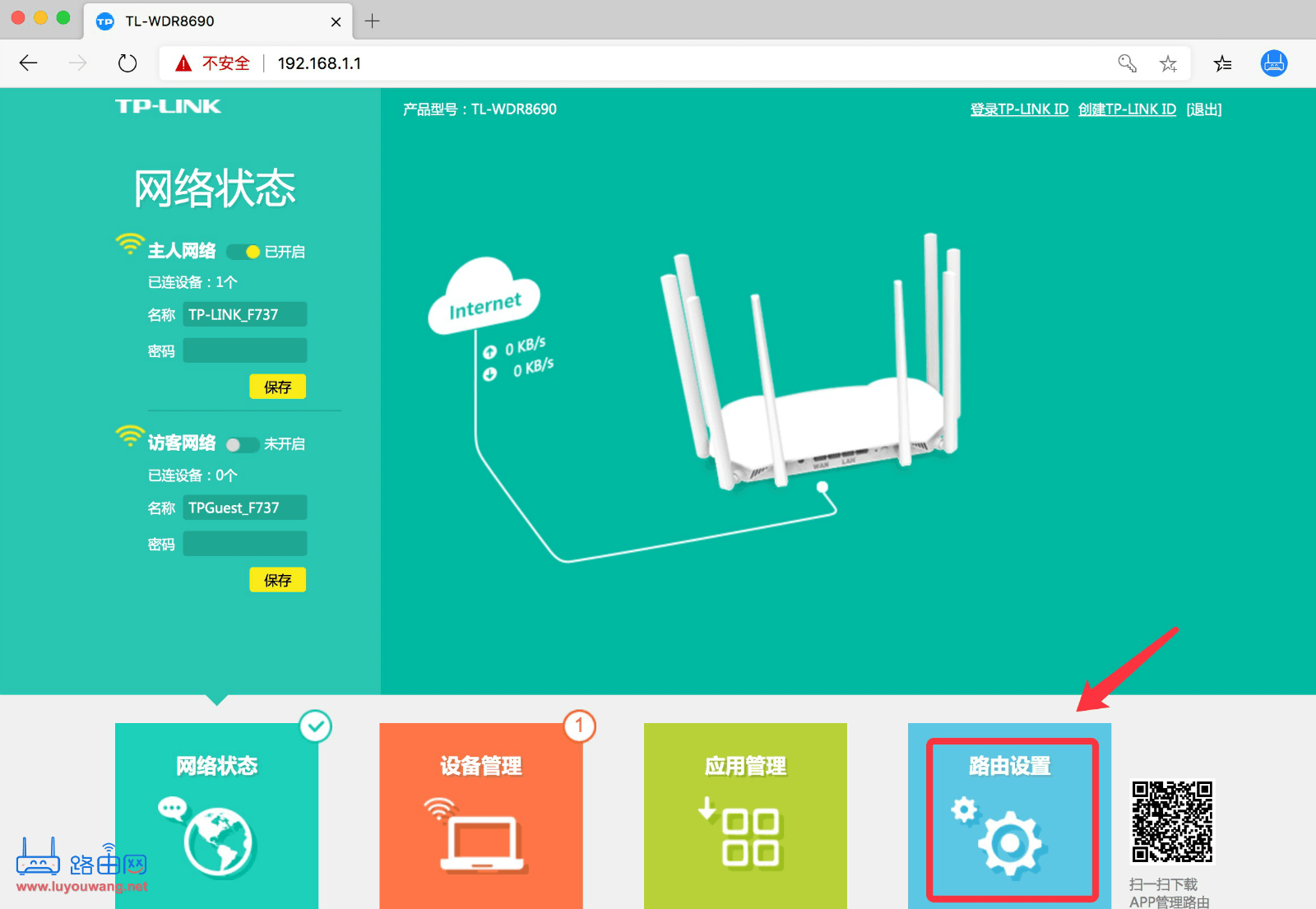Click the browser back arrow

click(x=29, y=63)
